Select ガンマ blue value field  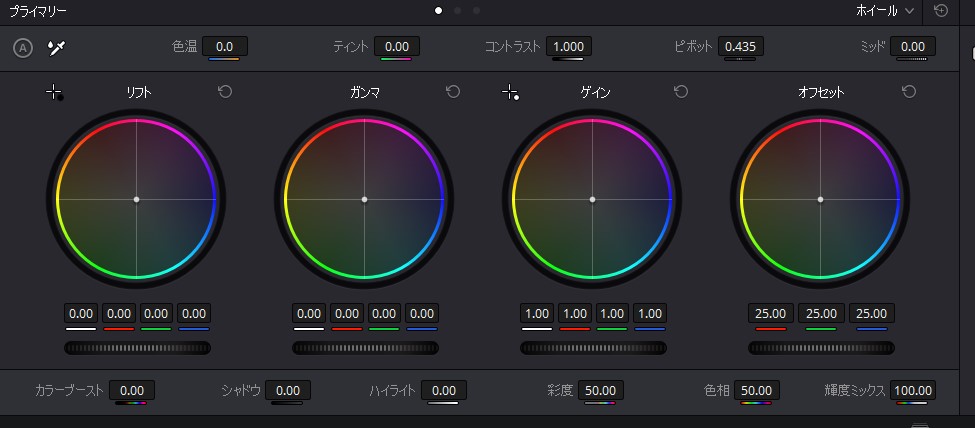422,314
